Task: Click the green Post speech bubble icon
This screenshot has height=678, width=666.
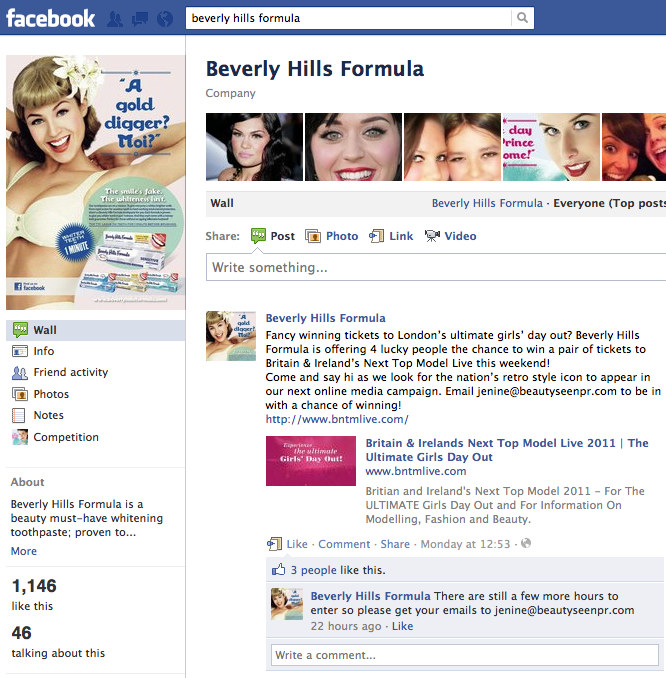Action: [259, 236]
